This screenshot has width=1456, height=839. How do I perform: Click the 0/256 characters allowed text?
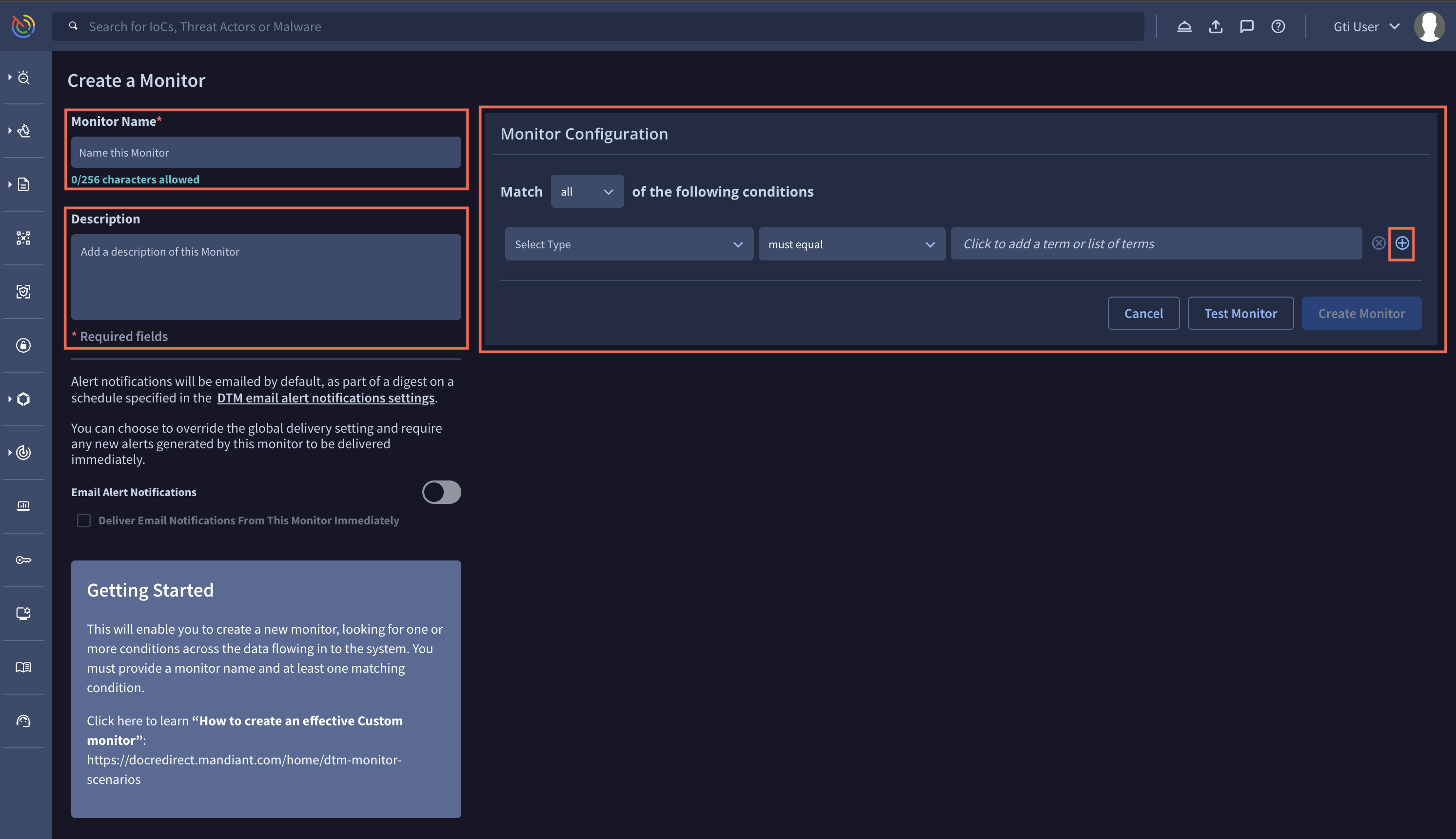[136, 179]
